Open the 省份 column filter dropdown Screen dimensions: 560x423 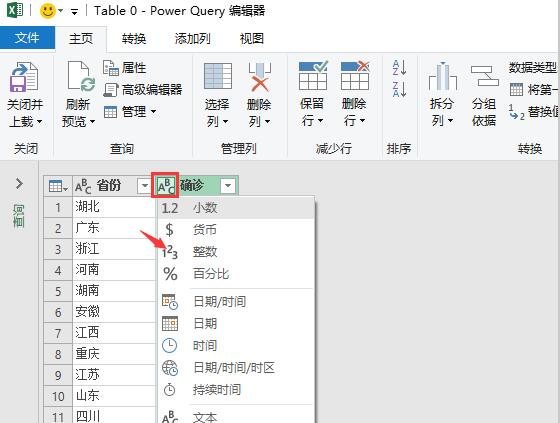[144, 186]
